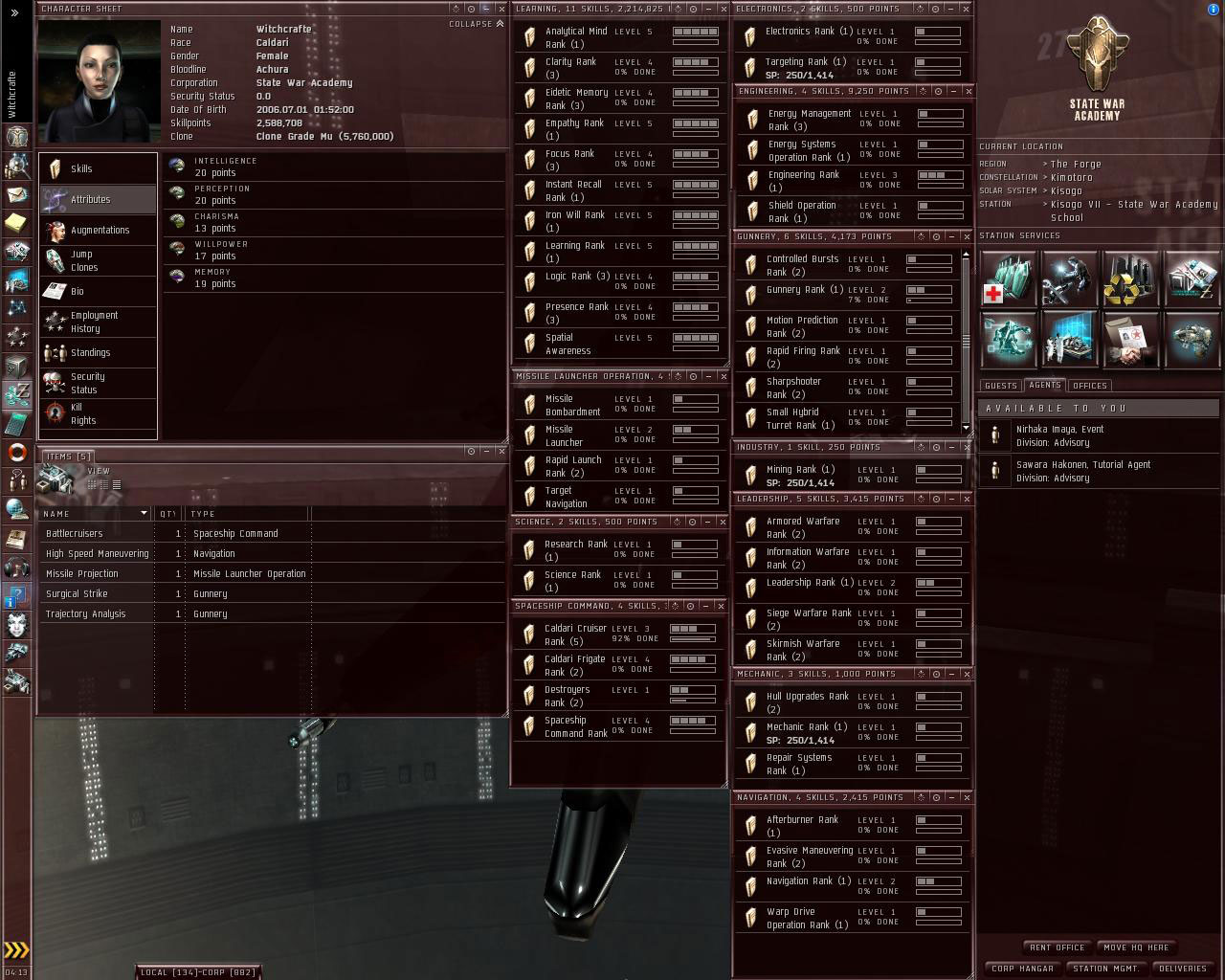This screenshot has height=980, width=1225.
Task: Click Gunnery list scroll down arrow
Action: tap(966, 427)
